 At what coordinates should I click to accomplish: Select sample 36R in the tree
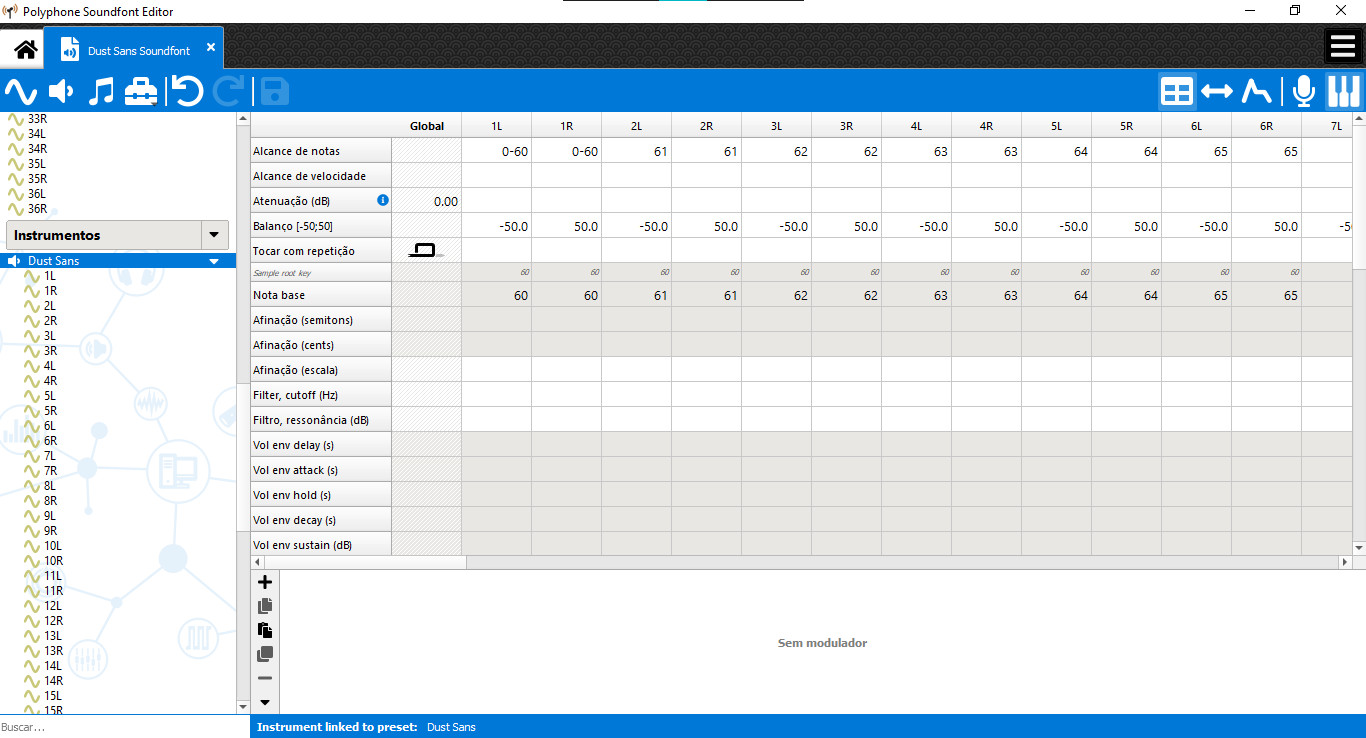click(x=37, y=208)
